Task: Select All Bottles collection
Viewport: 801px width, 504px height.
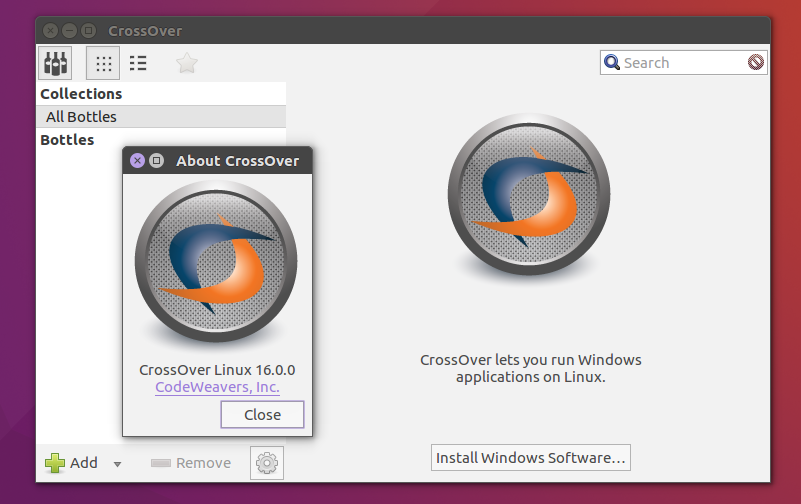Action: (x=161, y=116)
